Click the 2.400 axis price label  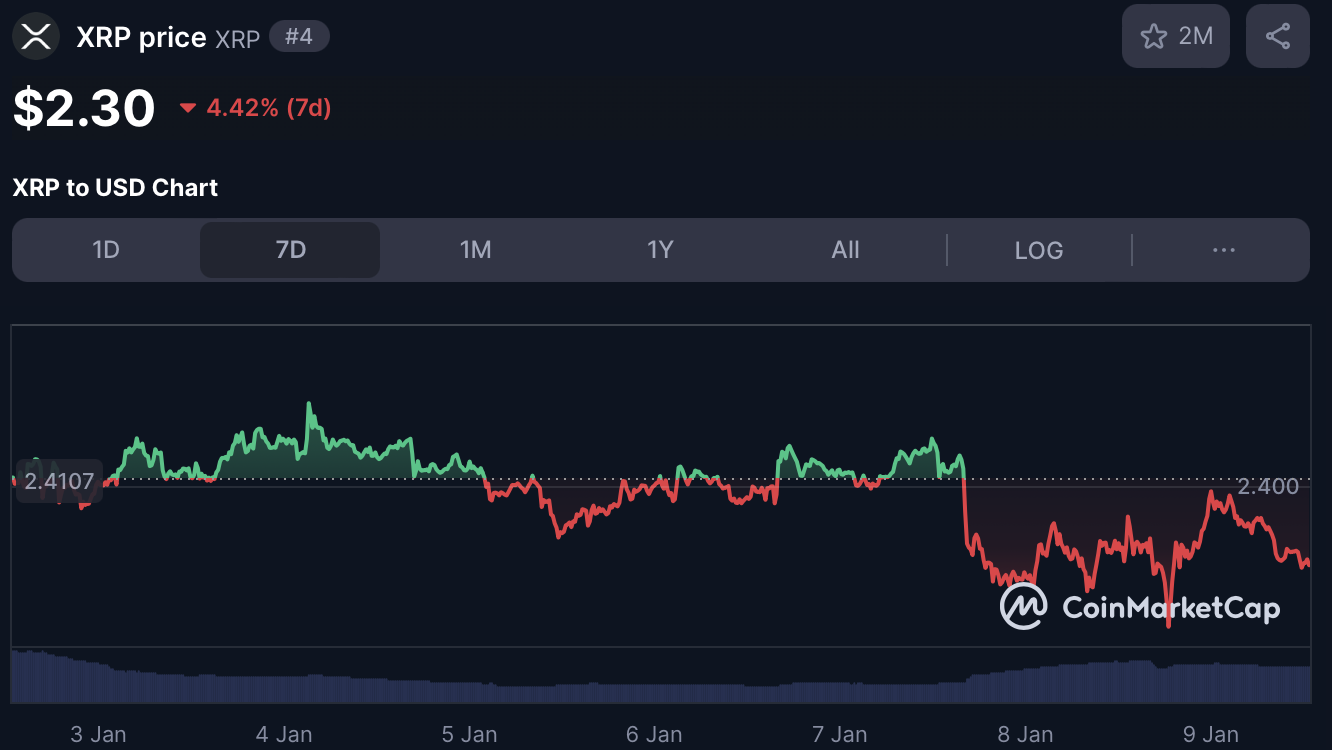pyautogui.click(x=1267, y=487)
